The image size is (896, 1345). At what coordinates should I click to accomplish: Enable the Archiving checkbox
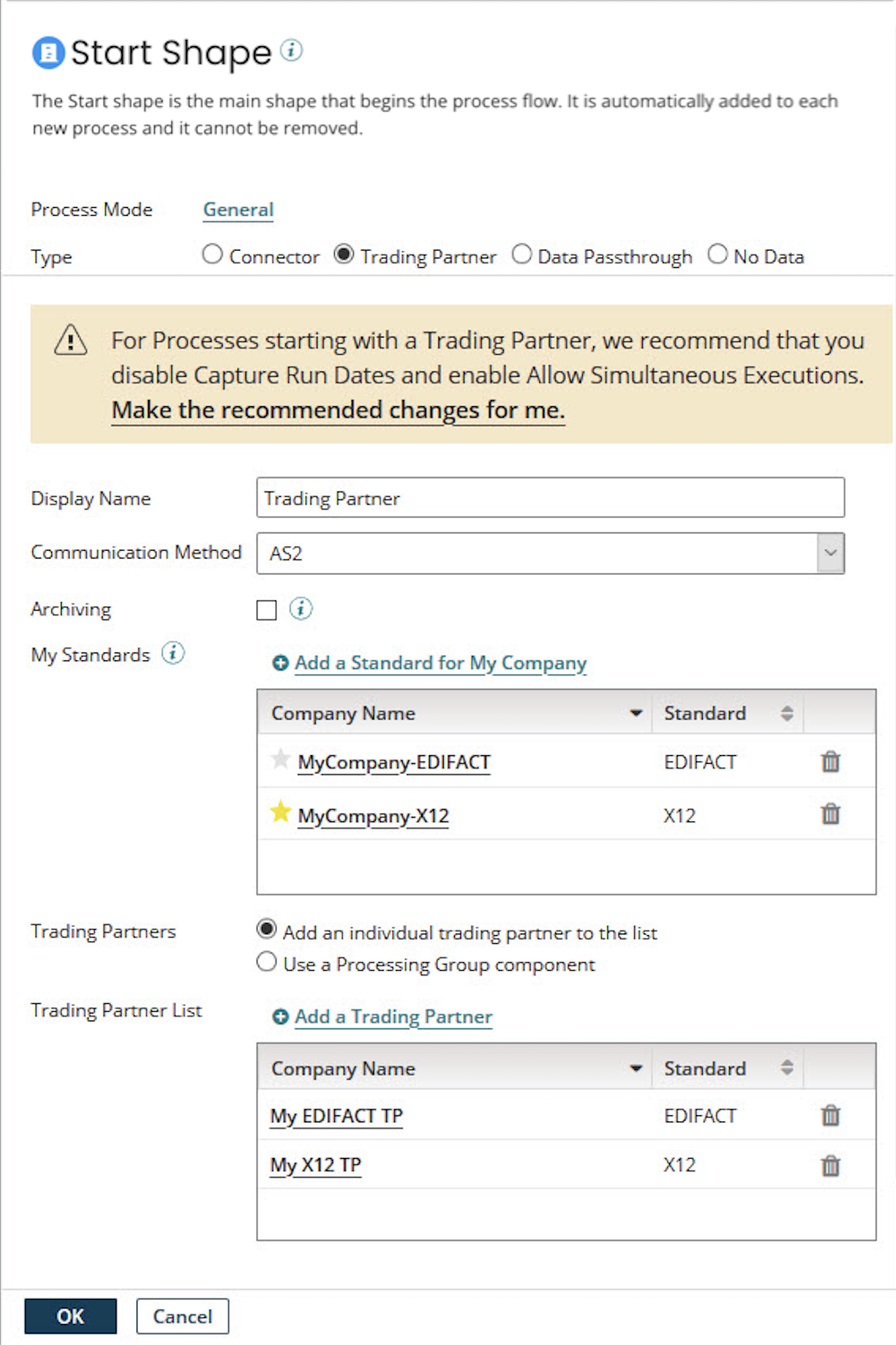click(266, 609)
